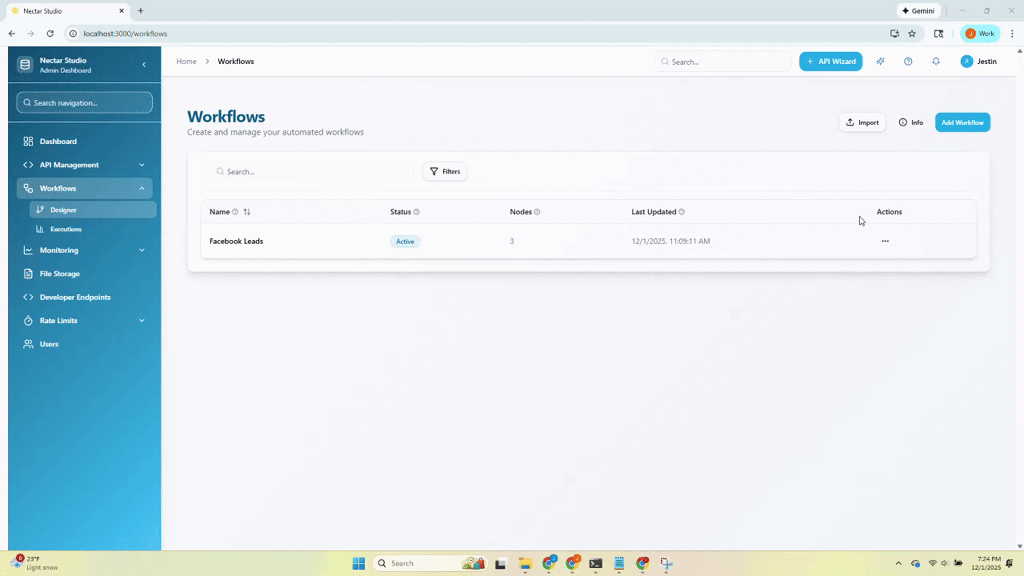
Task: Open the weather widget on taskbar
Action: pos(36,563)
